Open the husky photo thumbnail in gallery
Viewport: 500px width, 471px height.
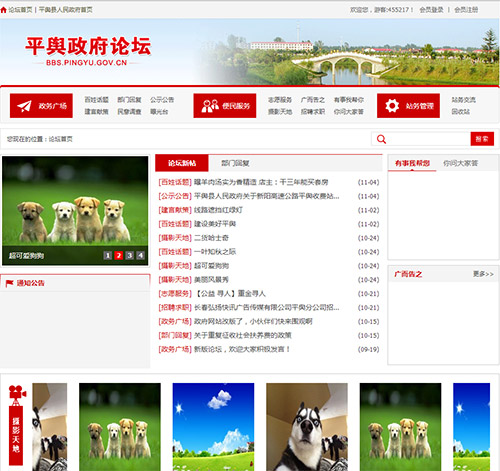[307, 427]
